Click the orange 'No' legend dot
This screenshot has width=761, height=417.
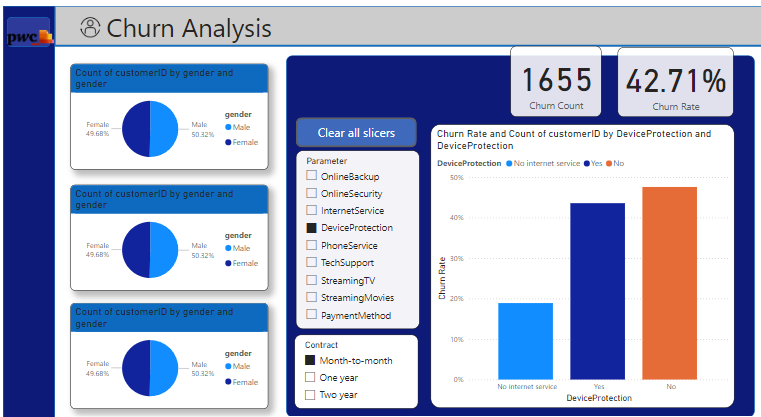point(610,162)
